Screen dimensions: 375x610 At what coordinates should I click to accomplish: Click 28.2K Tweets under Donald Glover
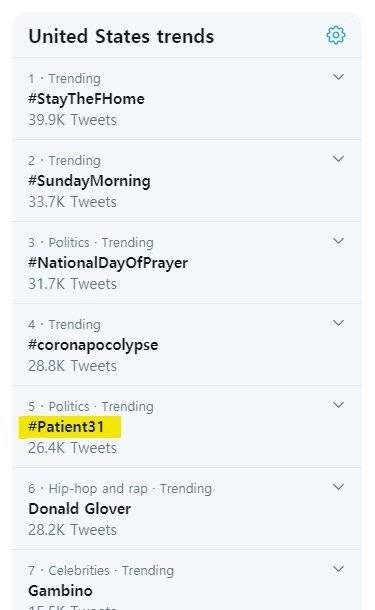tap(72, 530)
